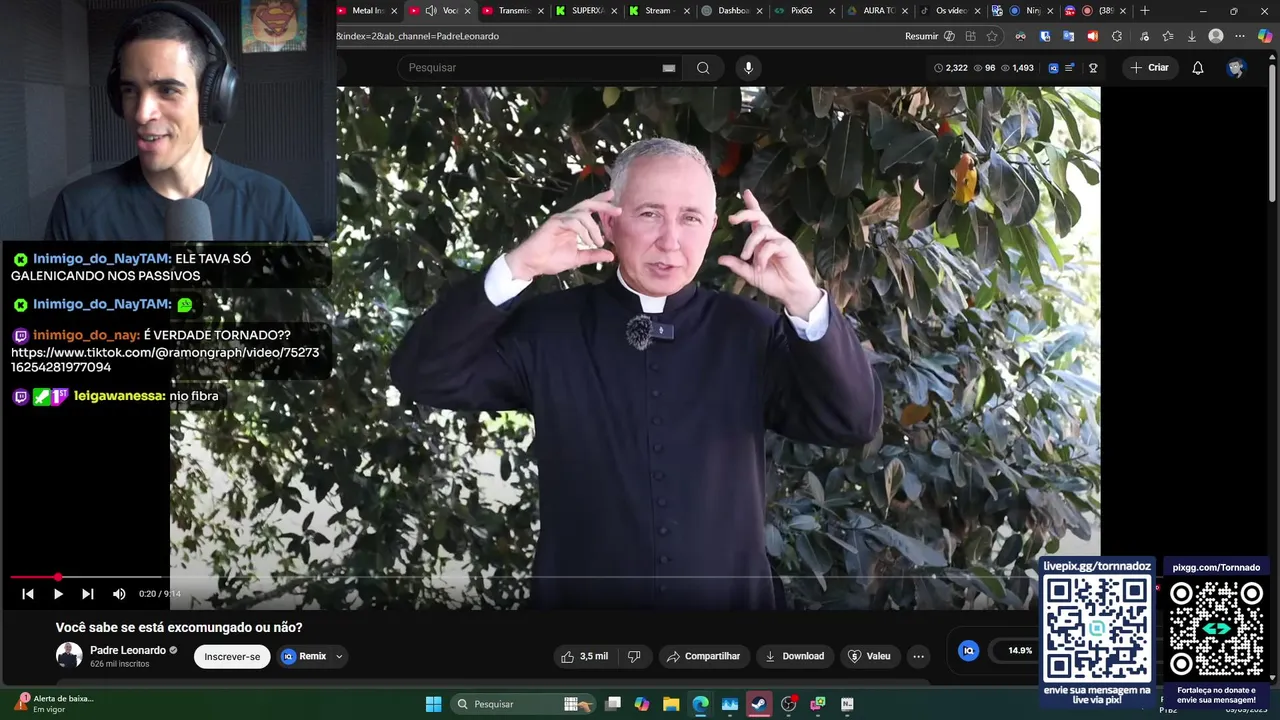The image size is (1280, 720).
Task: Open the YouTube account avatar menu
Action: [1236, 67]
